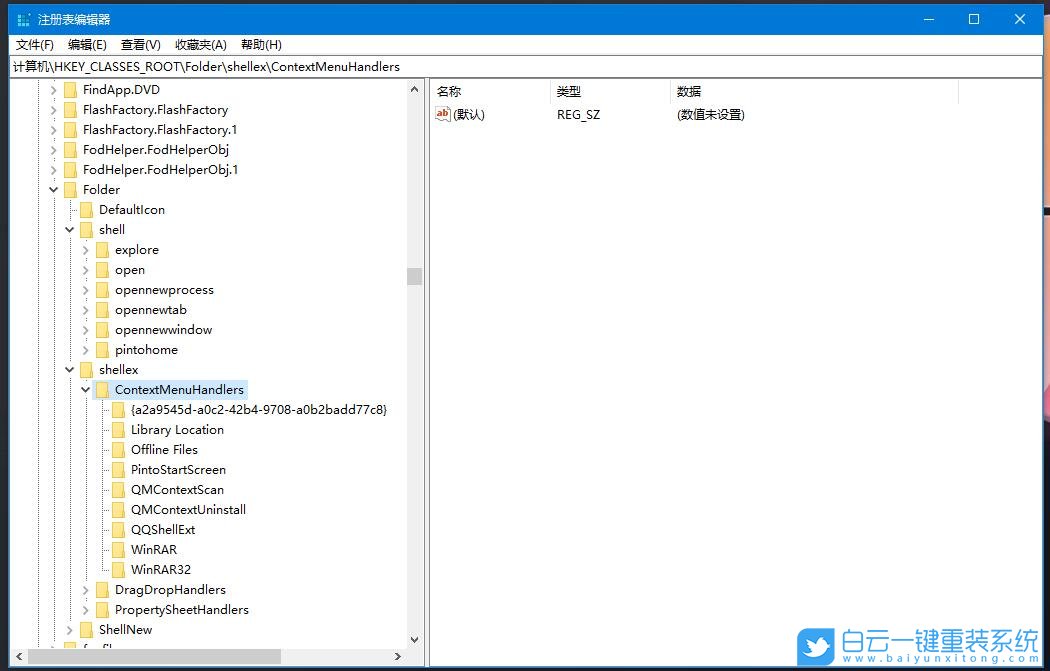Screen dimensions: 1050x671
Task: Collapse the shellex tree branch
Action: (69, 369)
